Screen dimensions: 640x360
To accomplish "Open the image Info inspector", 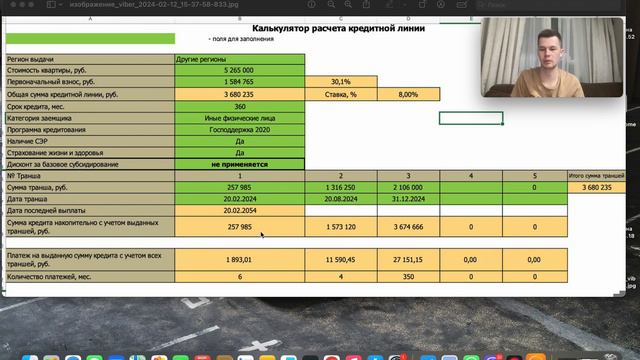I will [x=311, y=4].
